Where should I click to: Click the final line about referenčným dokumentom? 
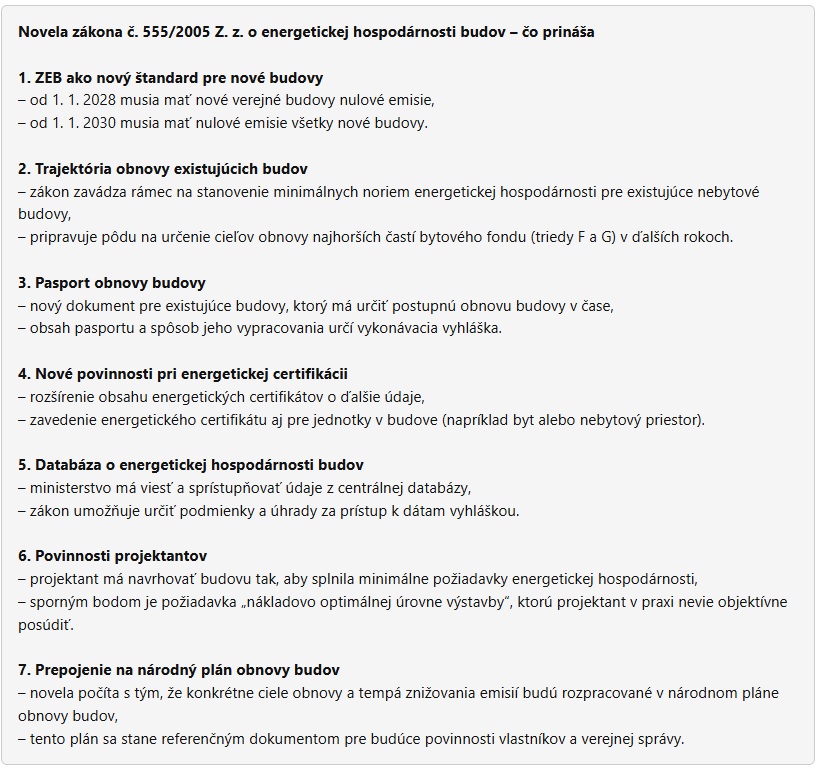(350, 738)
